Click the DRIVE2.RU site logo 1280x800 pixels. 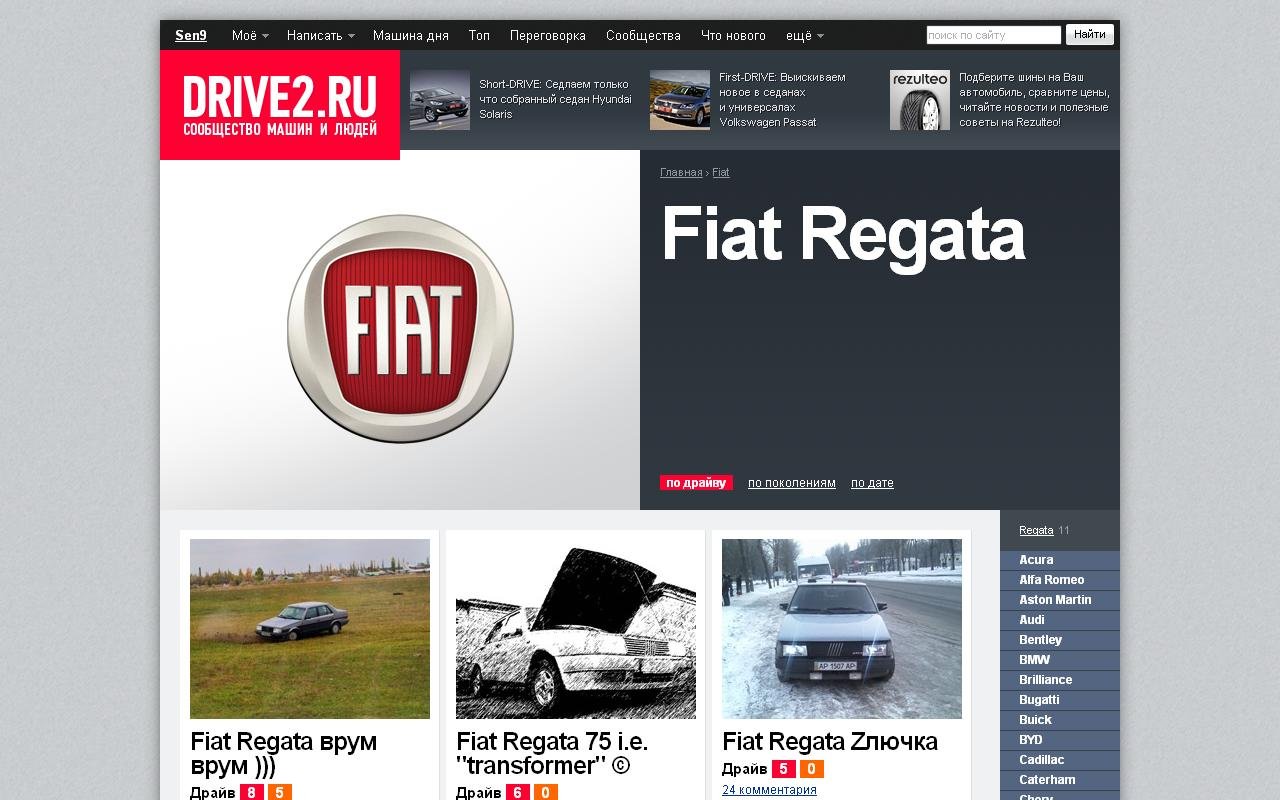(x=280, y=105)
